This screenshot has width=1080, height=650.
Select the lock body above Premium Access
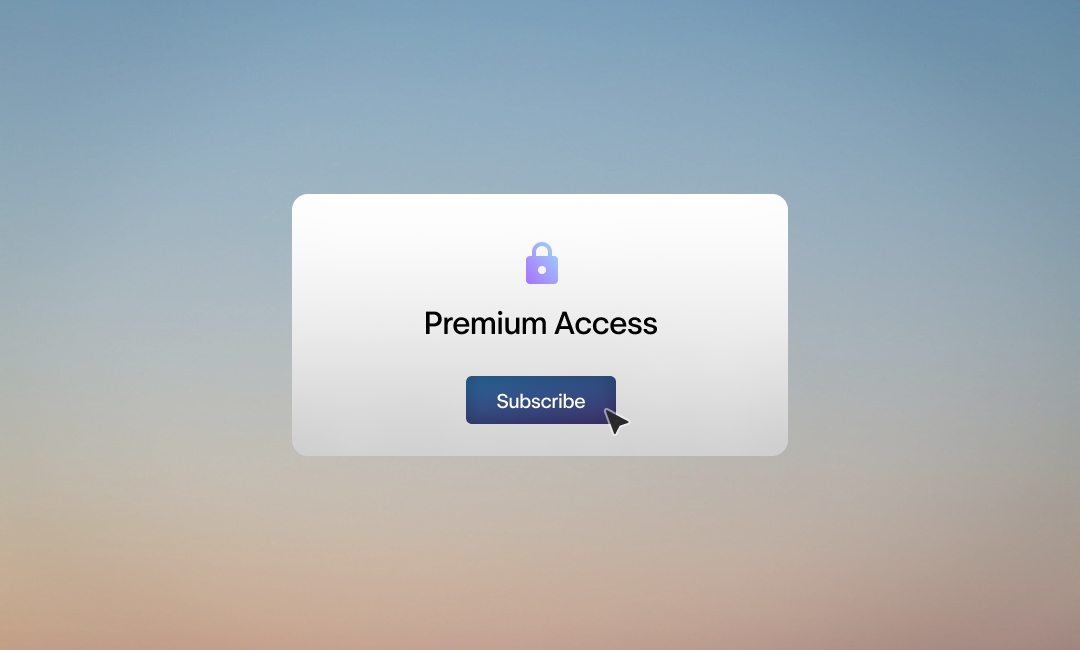[542, 271]
